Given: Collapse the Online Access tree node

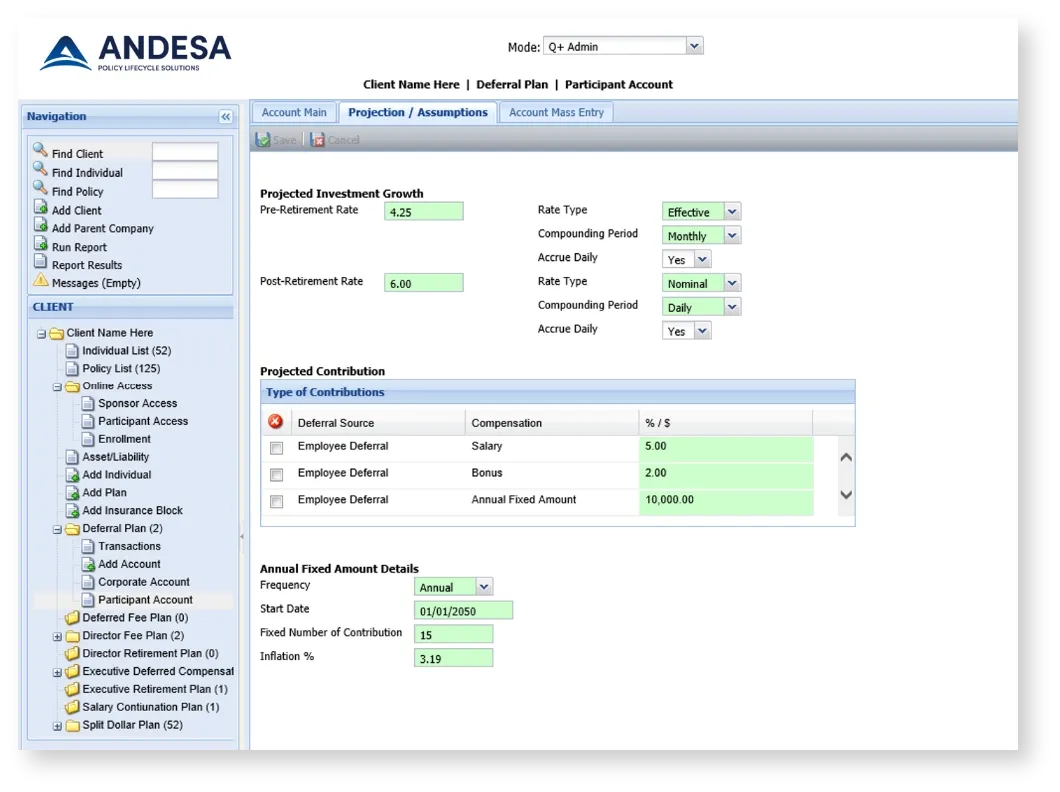Looking at the screenshot, I should (57, 387).
